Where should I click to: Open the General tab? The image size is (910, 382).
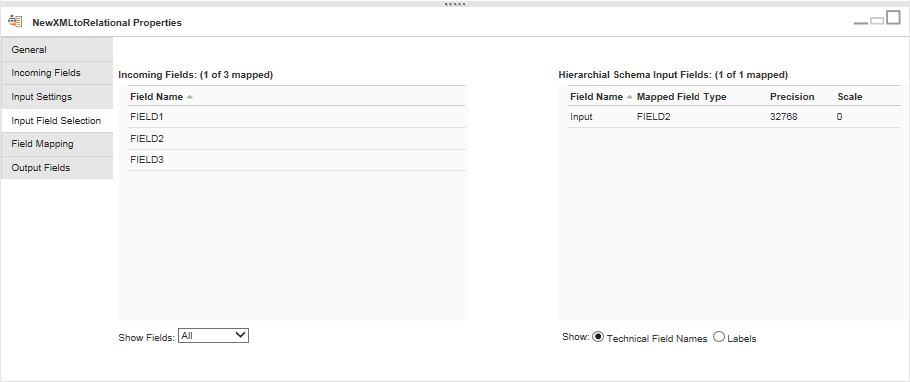pyautogui.click(x=57, y=50)
